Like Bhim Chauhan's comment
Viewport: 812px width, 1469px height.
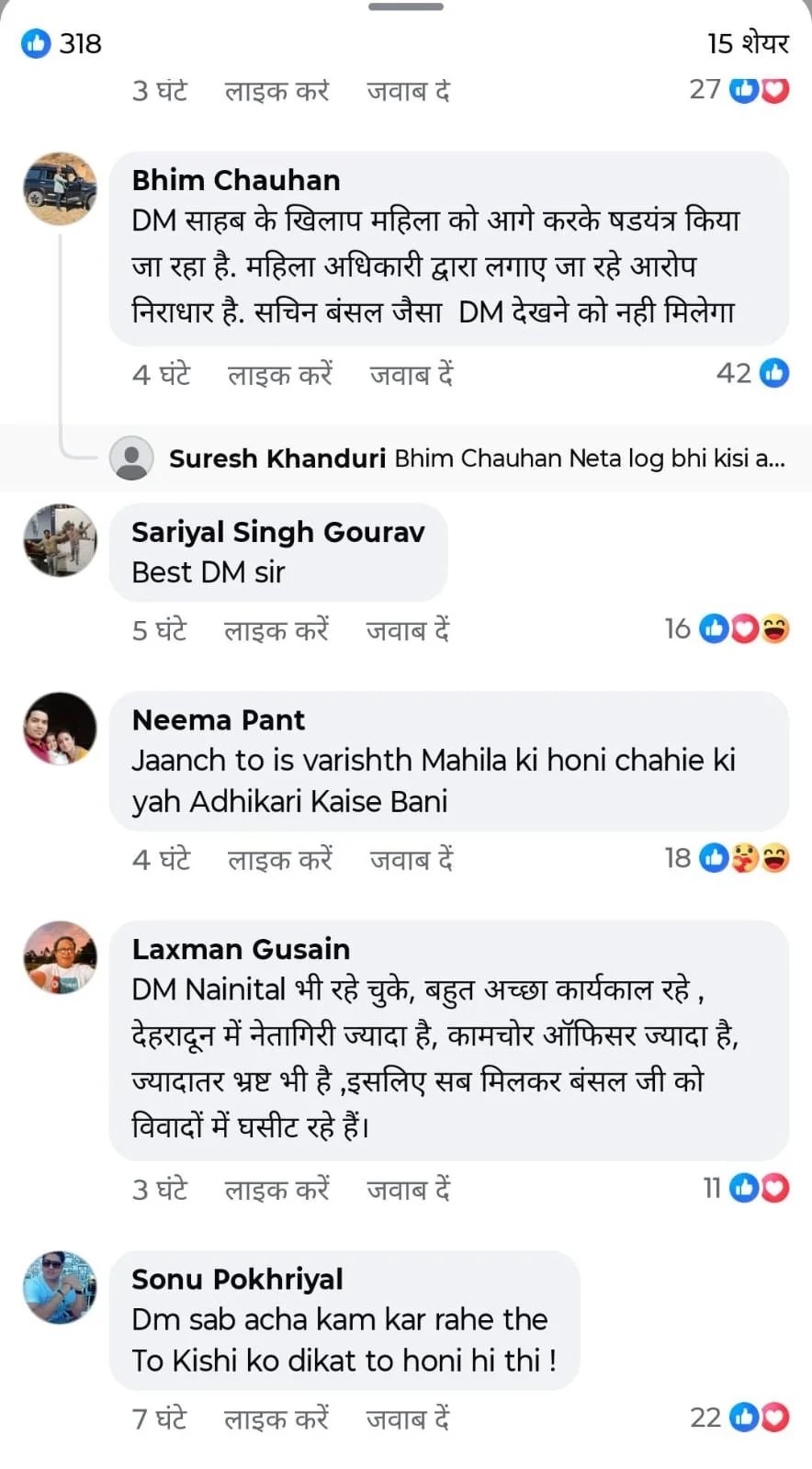[x=279, y=375]
